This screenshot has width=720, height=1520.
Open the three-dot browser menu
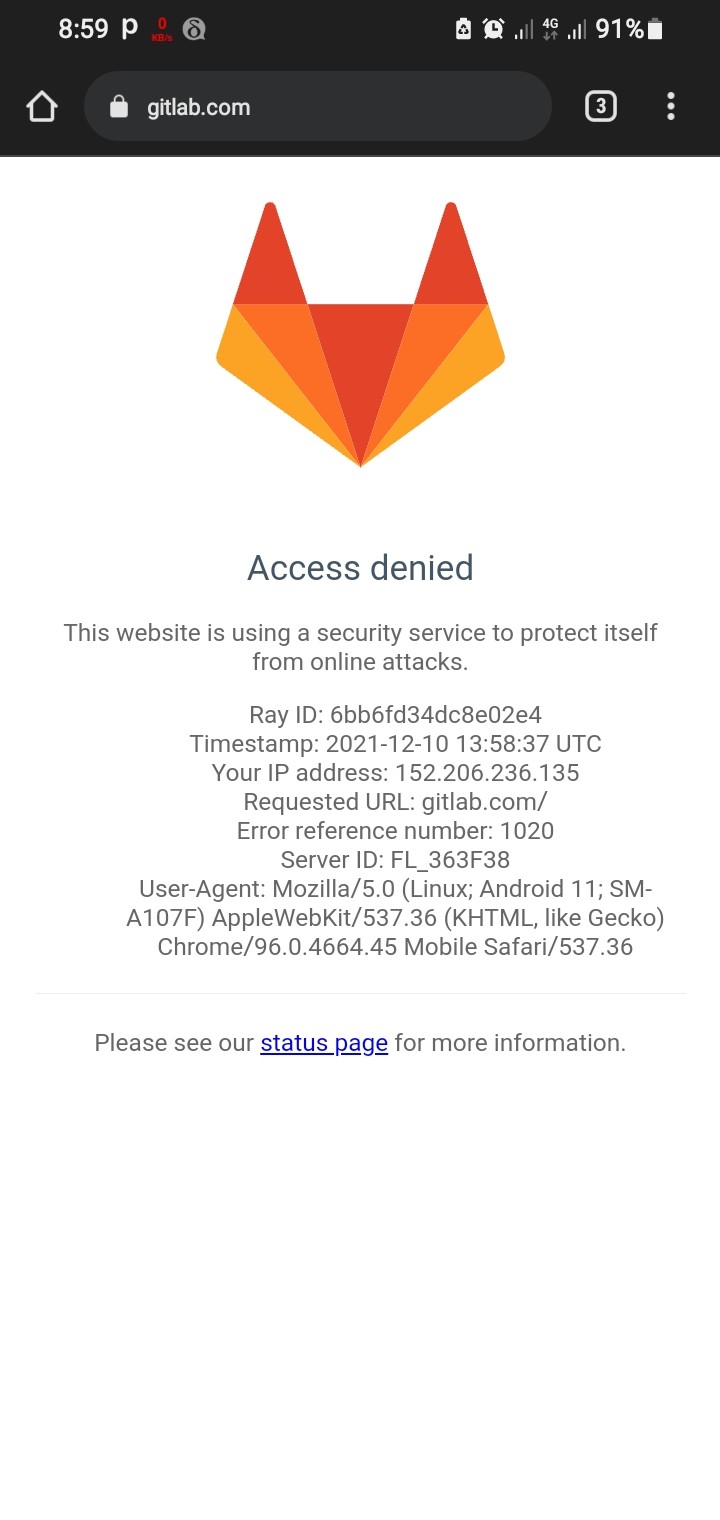coord(670,106)
